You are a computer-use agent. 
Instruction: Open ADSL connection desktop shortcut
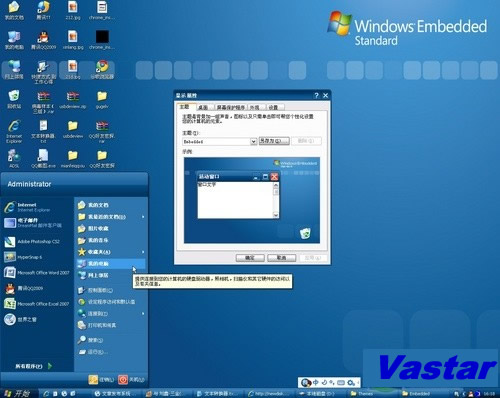(x=14, y=158)
